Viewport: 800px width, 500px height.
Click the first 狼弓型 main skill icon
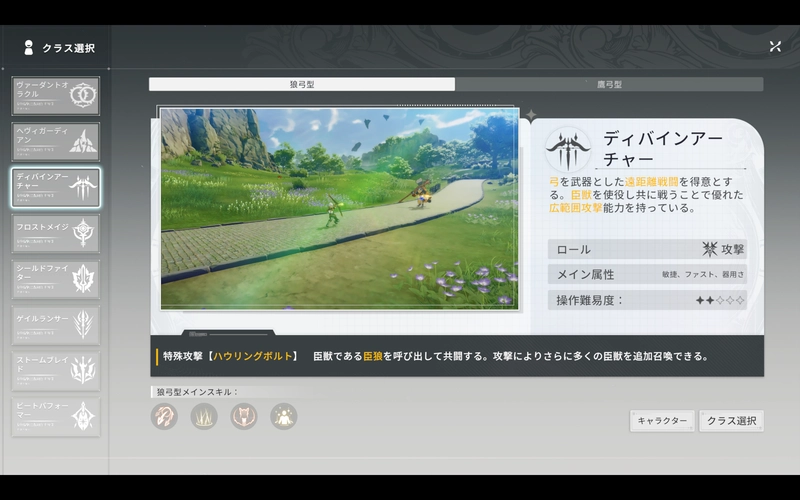[x=164, y=416]
